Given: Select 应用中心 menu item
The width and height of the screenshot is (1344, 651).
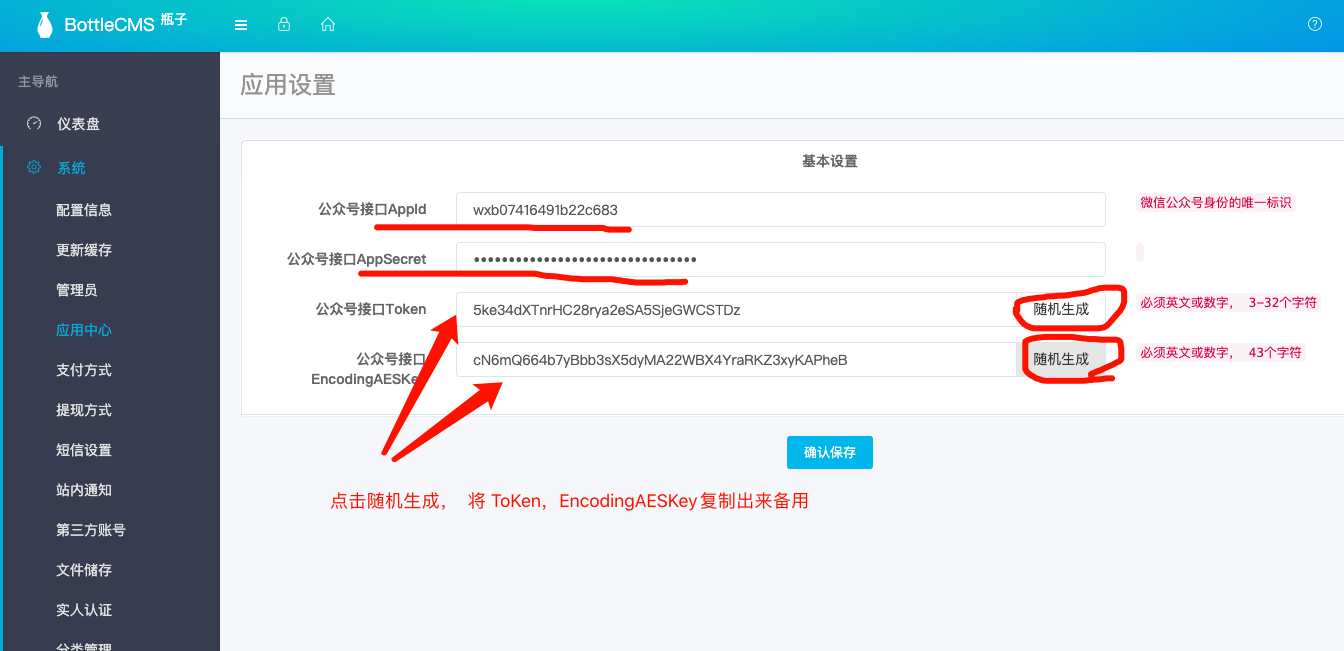Looking at the screenshot, I should [x=84, y=330].
